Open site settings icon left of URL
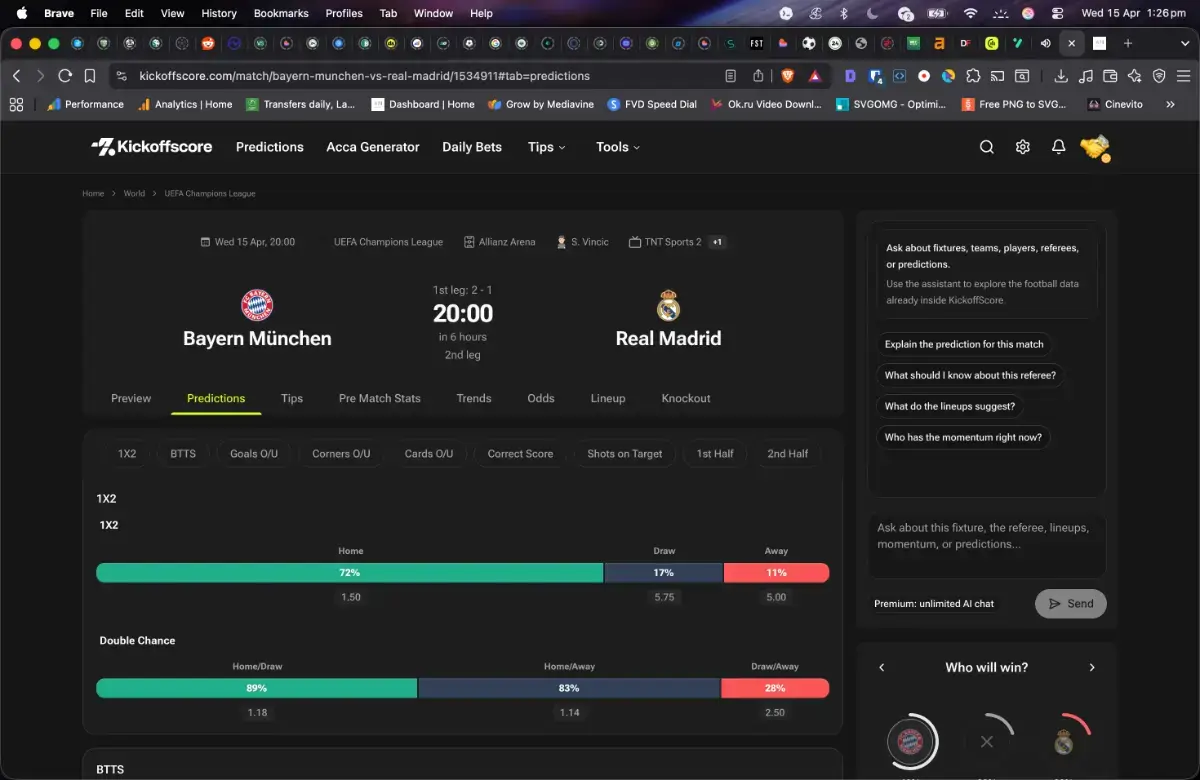This screenshot has width=1200, height=780. tap(122, 76)
